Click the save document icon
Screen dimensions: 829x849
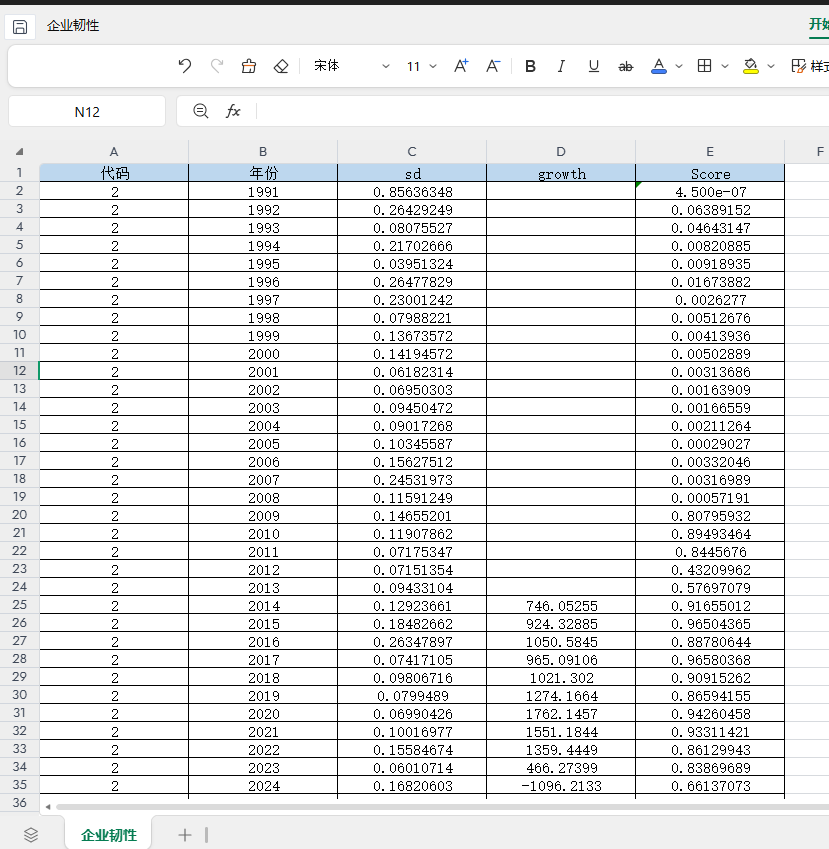(x=20, y=27)
